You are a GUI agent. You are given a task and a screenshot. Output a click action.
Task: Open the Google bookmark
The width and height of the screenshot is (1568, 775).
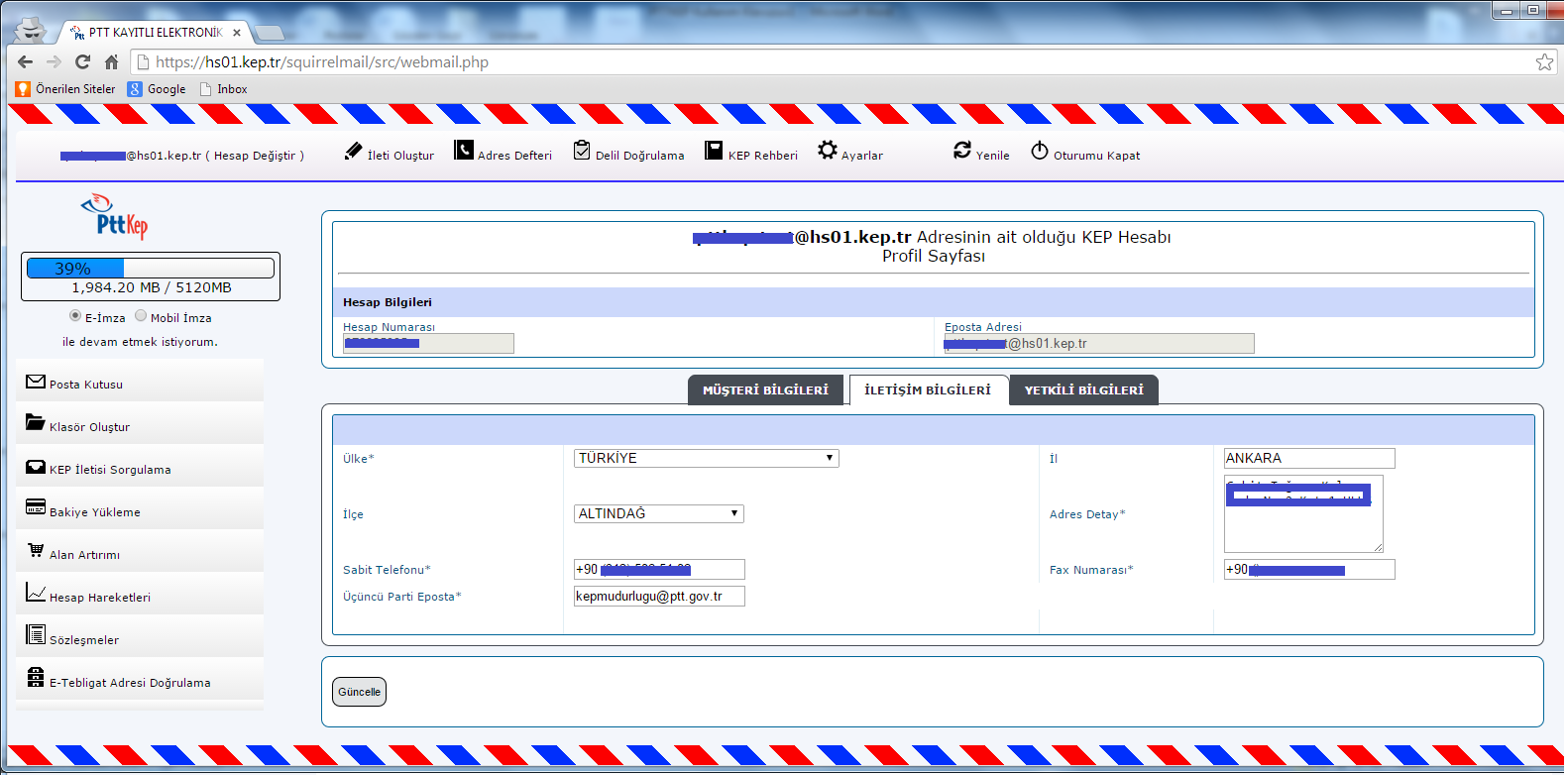tap(157, 89)
